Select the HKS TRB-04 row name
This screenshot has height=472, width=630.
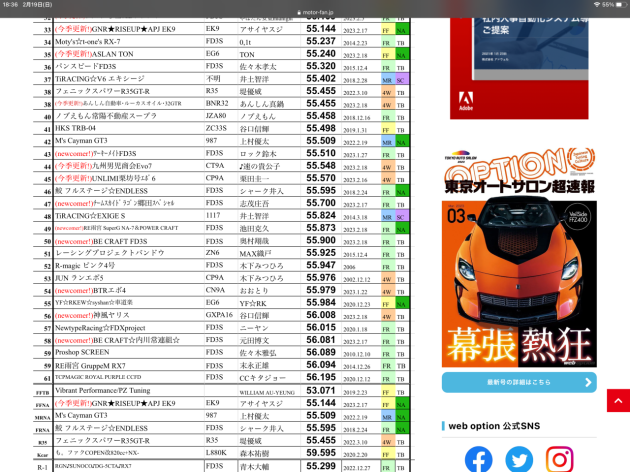76,128
